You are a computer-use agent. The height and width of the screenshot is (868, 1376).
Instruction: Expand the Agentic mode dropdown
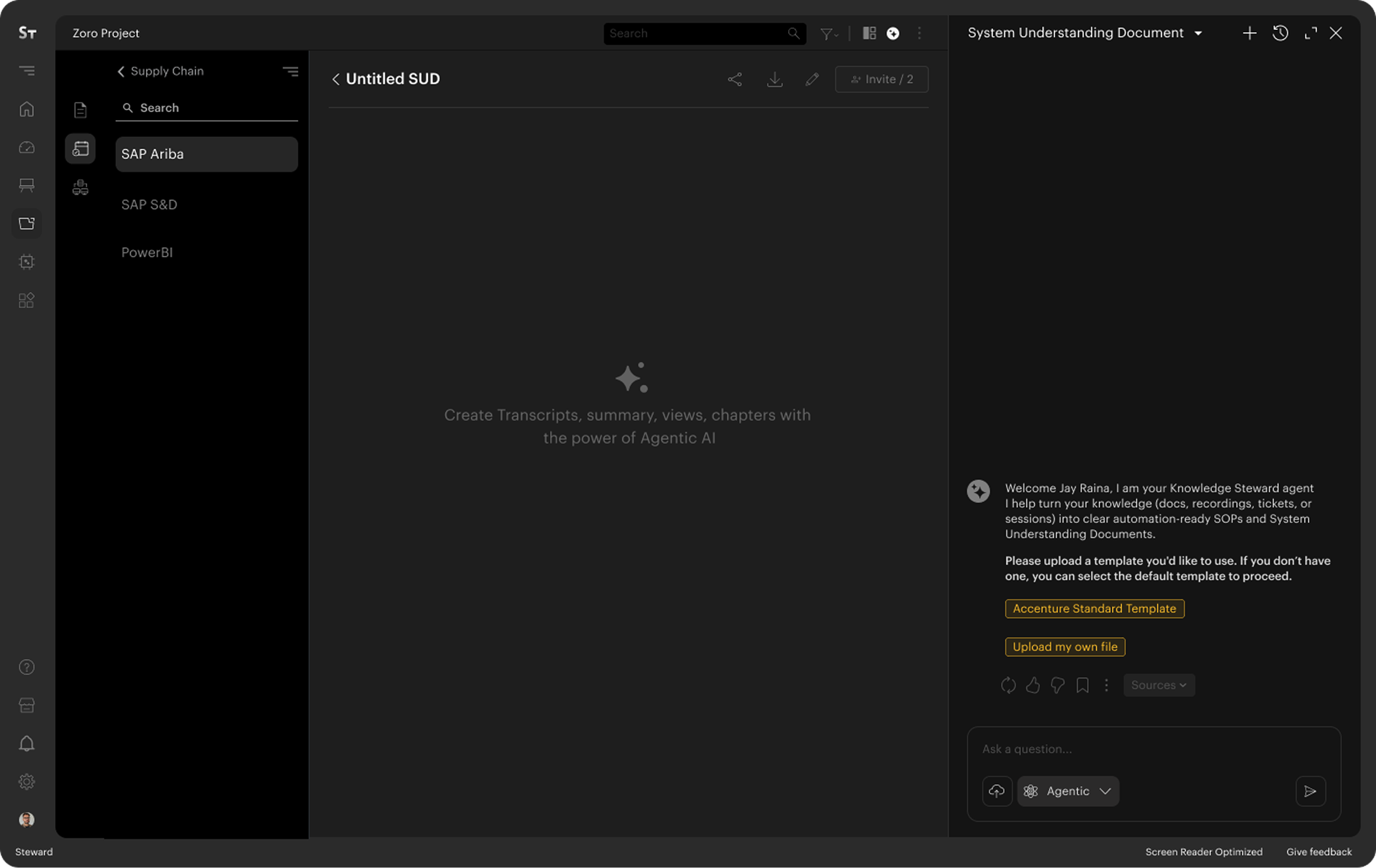pos(1068,791)
